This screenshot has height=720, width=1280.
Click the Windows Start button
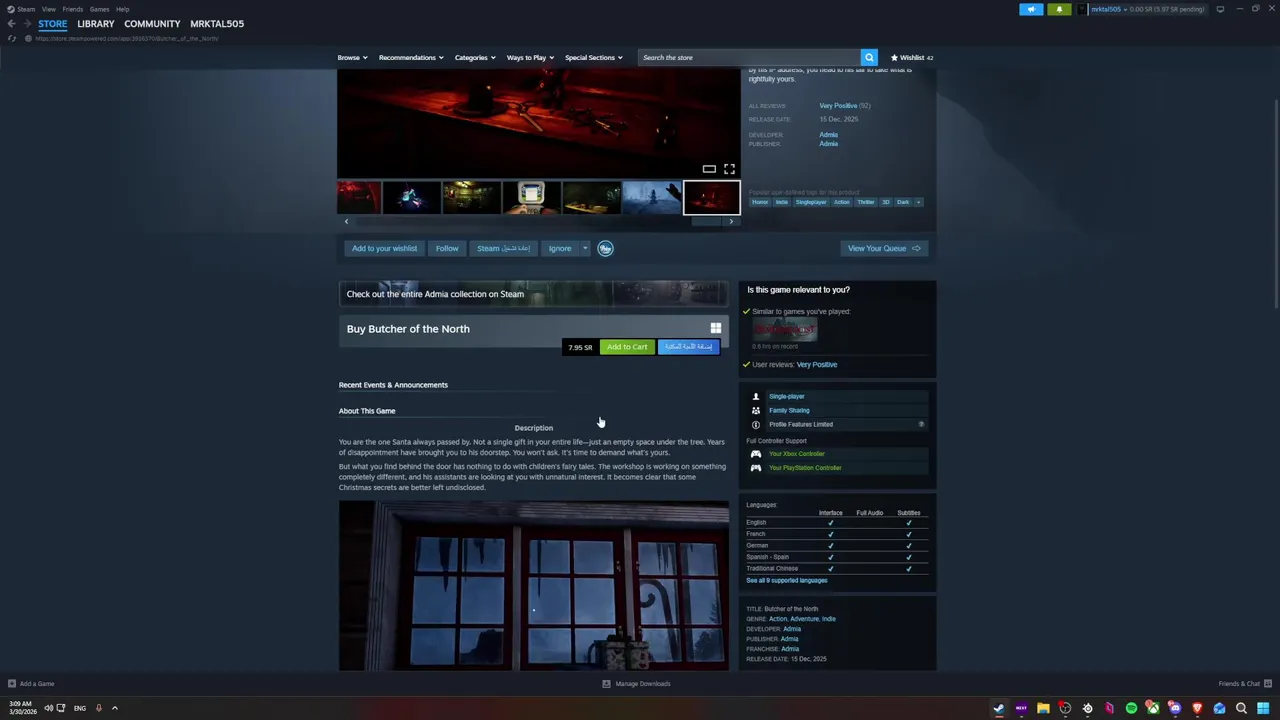1263,708
